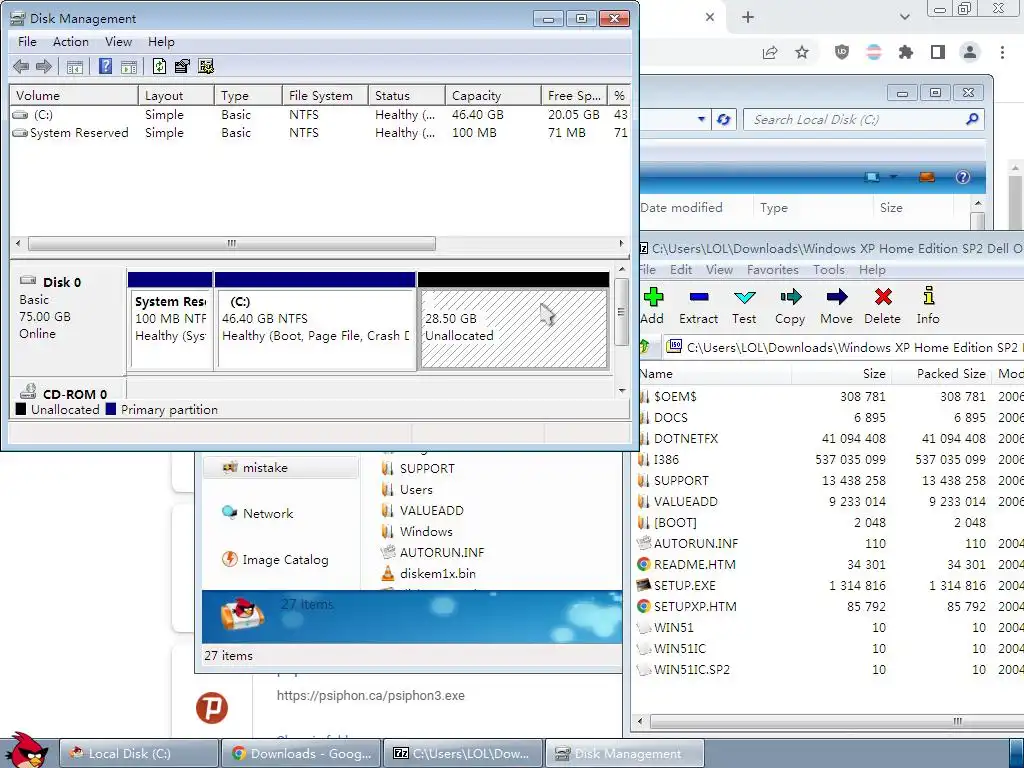Click the 7-Zip Test button
Viewport: 1024px width, 768px height.
point(744,306)
